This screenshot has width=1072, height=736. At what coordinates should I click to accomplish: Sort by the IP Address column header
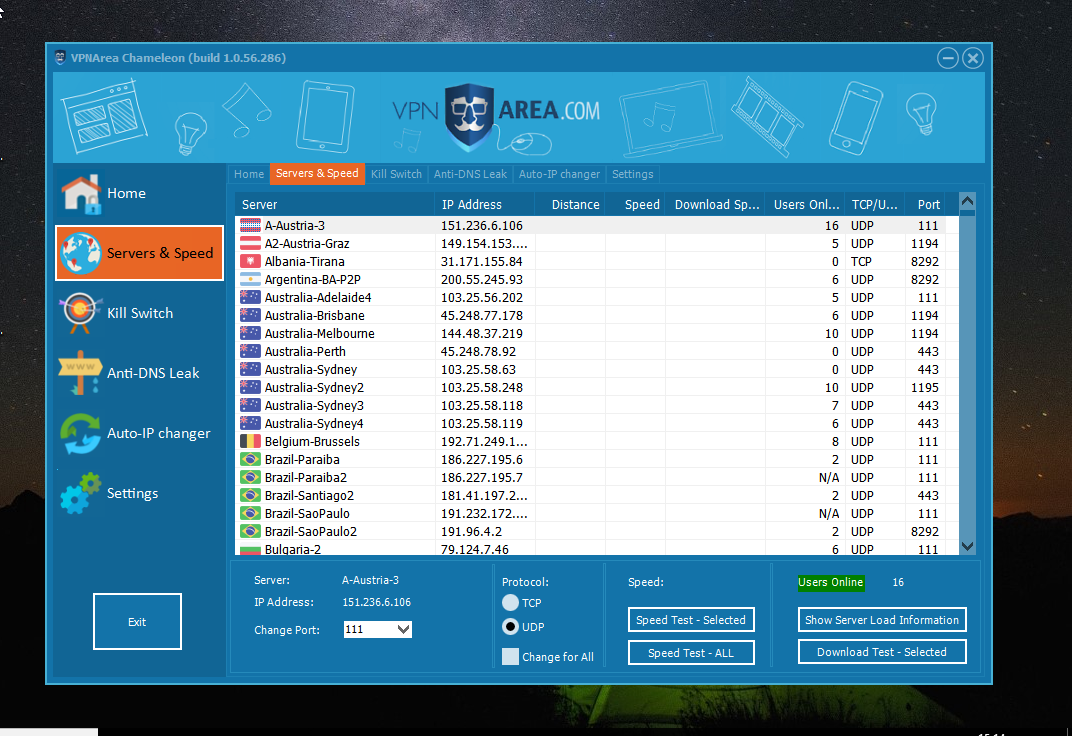(x=484, y=204)
